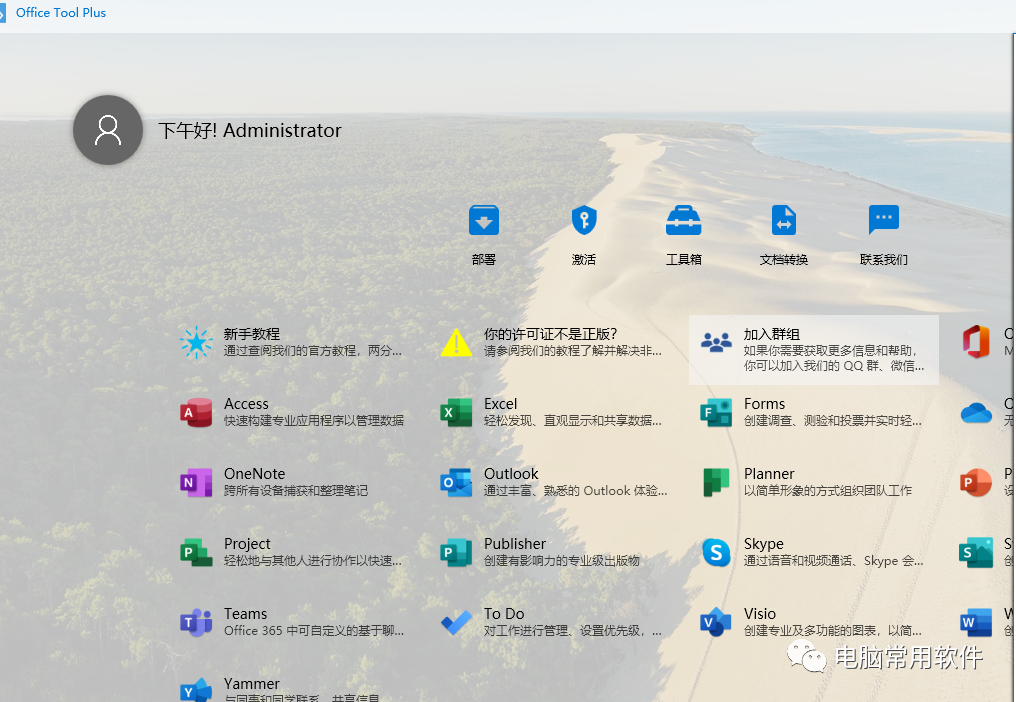Viewport: 1016px width, 702px height.
Task: Launch the Publisher app tile
Action: tap(554, 552)
